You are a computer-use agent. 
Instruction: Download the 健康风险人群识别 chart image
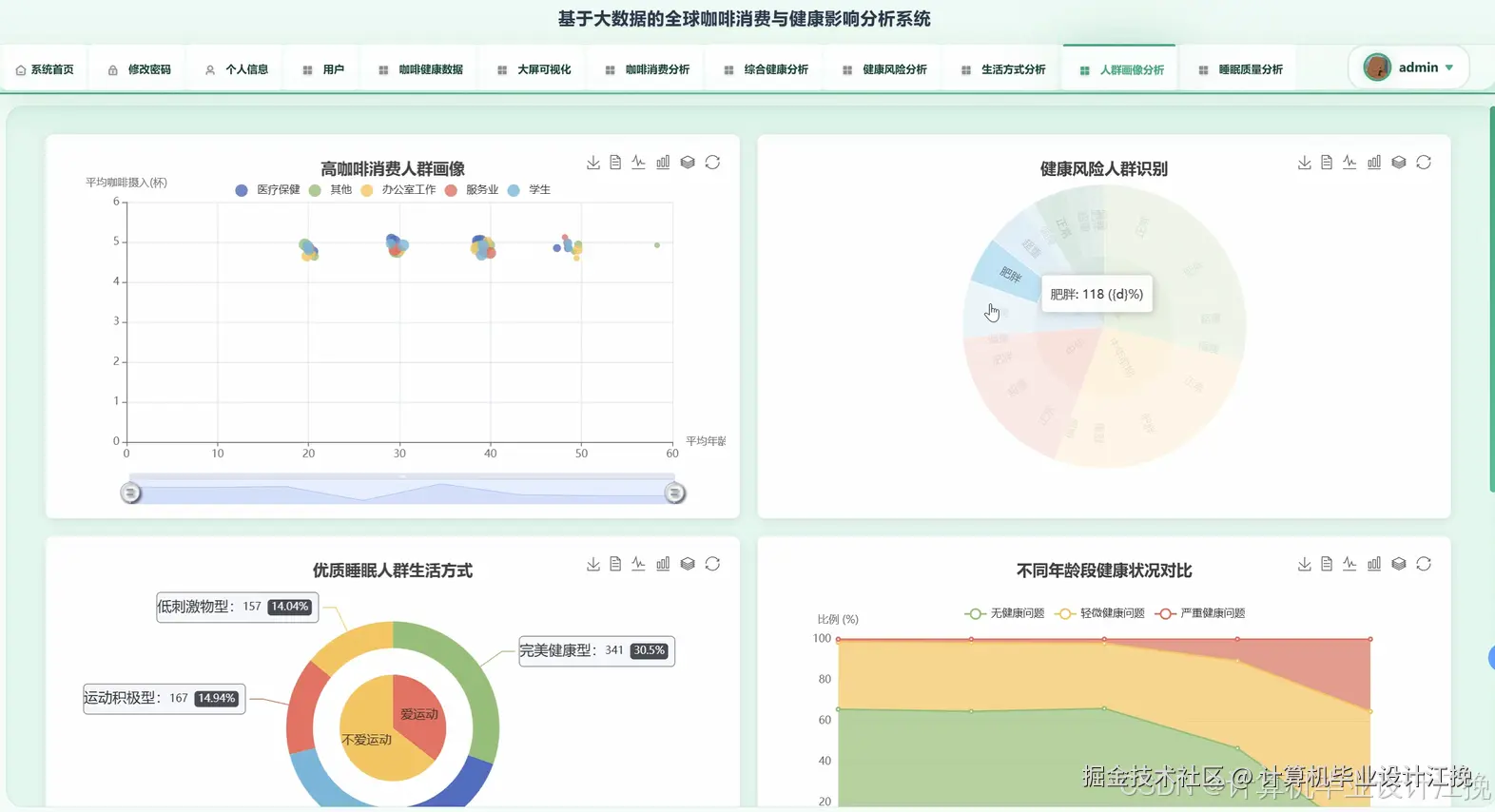click(1304, 163)
